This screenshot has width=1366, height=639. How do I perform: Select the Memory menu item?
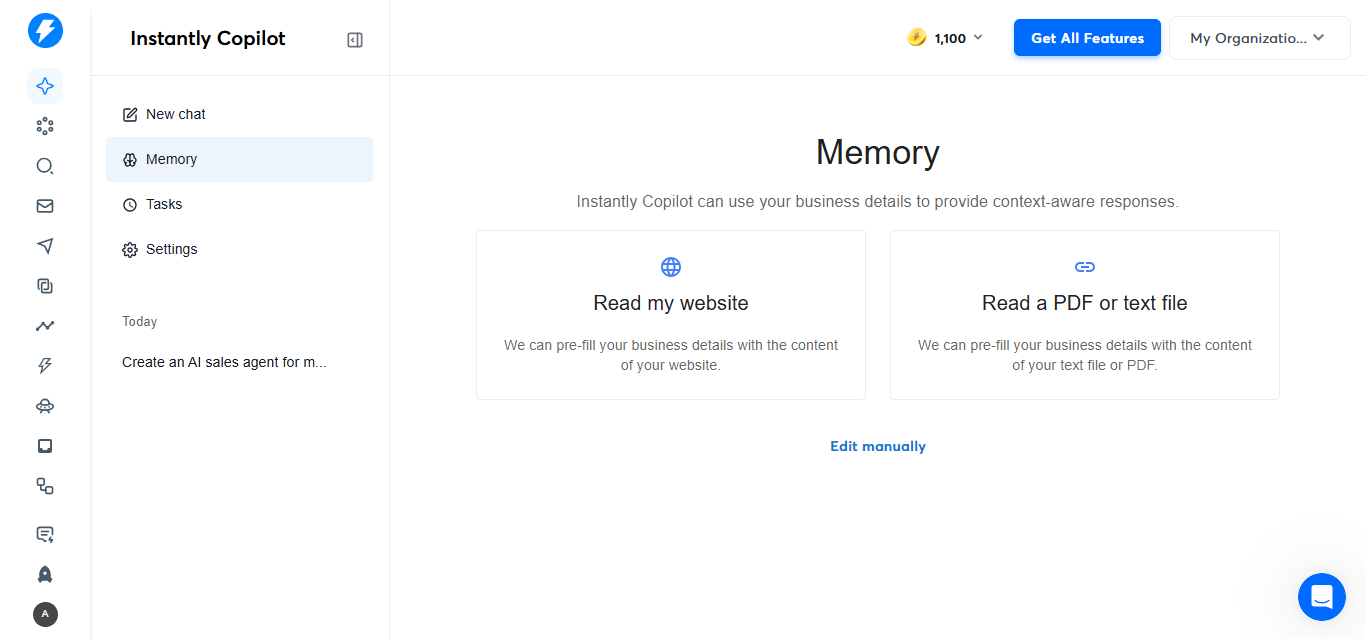pos(239,159)
